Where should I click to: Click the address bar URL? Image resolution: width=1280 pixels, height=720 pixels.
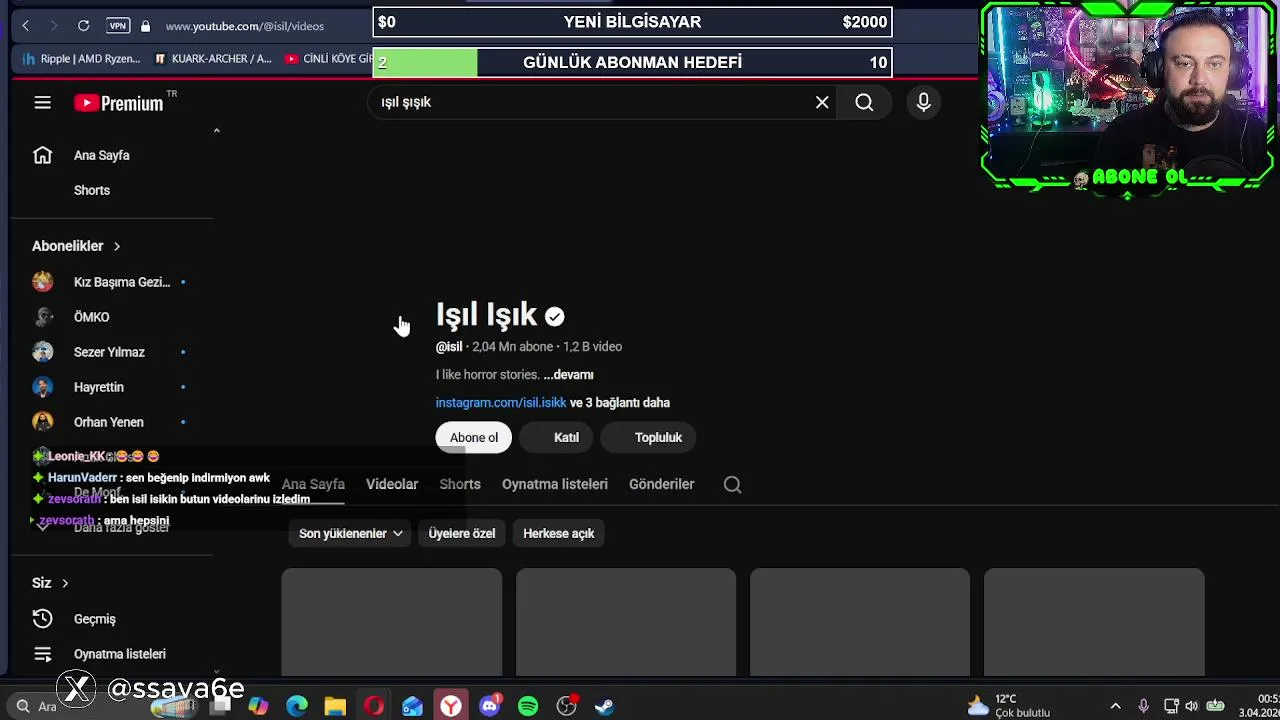click(245, 26)
